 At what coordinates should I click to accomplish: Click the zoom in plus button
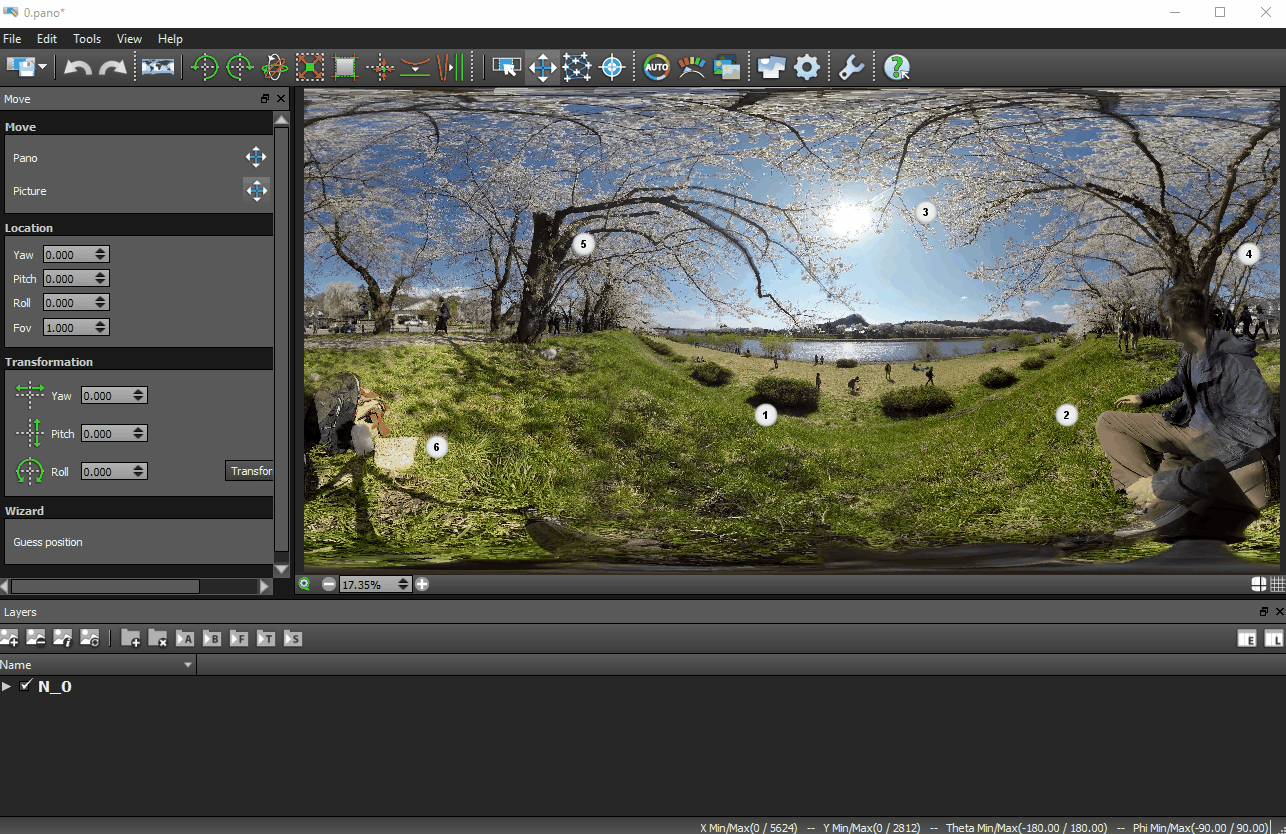coord(422,584)
